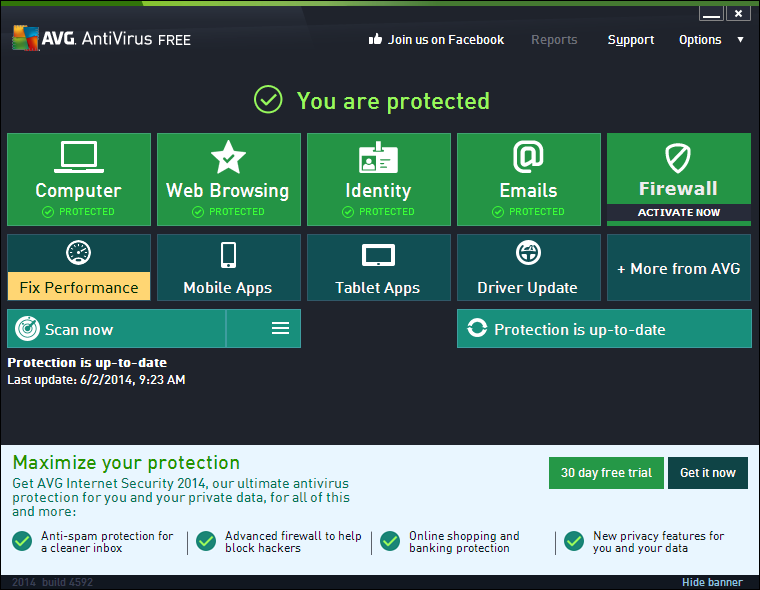Image resolution: width=760 pixels, height=590 pixels.
Task: Click Protection is up-to-date update button
Action: tap(604, 329)
